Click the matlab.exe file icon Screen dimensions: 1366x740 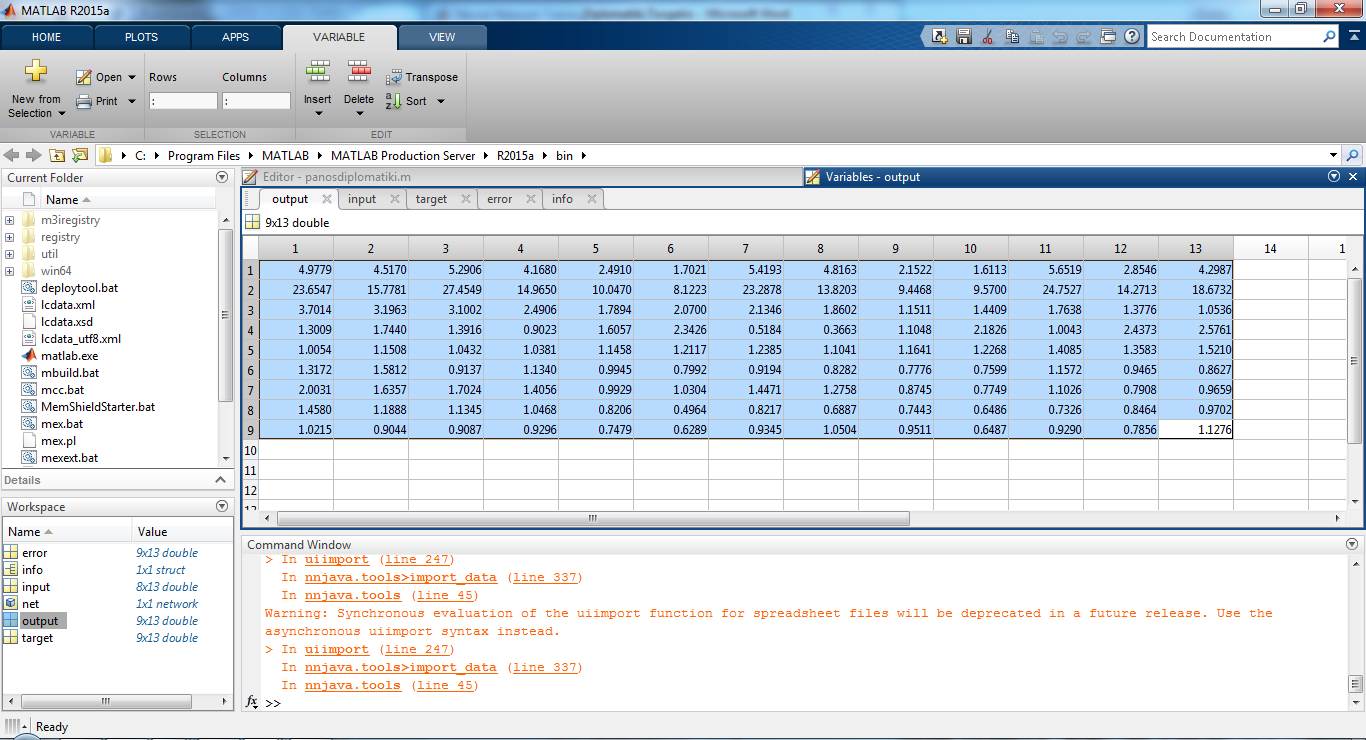[x=29, y=355]
